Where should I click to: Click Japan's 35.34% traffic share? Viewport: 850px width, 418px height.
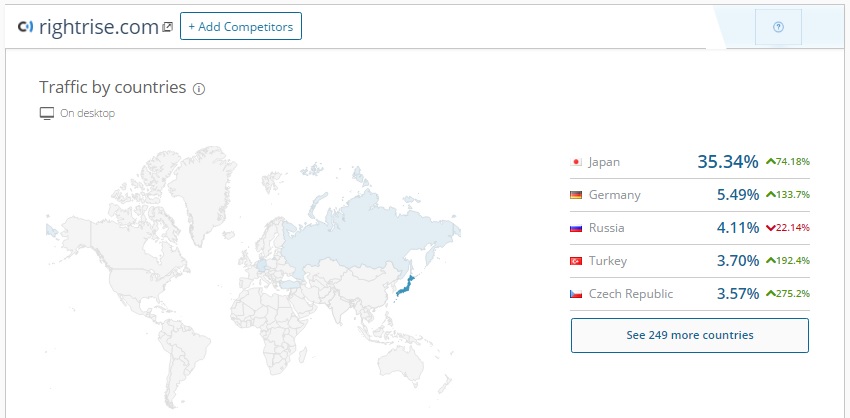(x=727, y=162)
